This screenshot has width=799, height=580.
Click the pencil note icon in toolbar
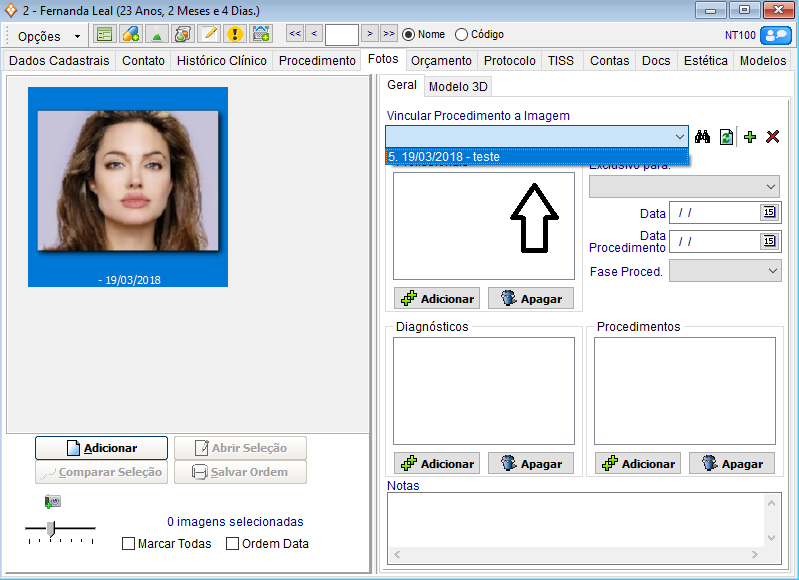208,34
